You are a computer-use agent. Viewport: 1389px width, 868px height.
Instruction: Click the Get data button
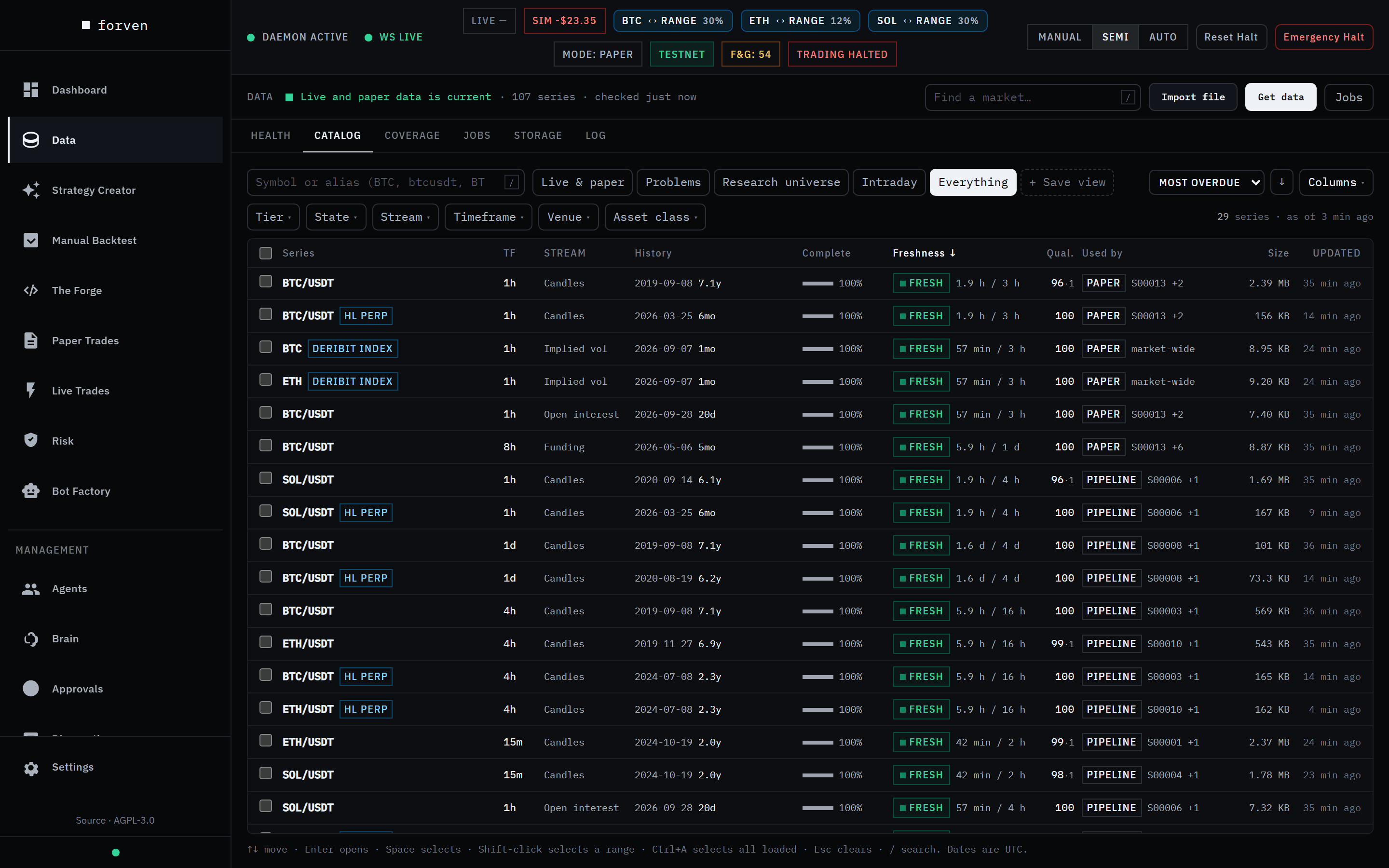1280,97
